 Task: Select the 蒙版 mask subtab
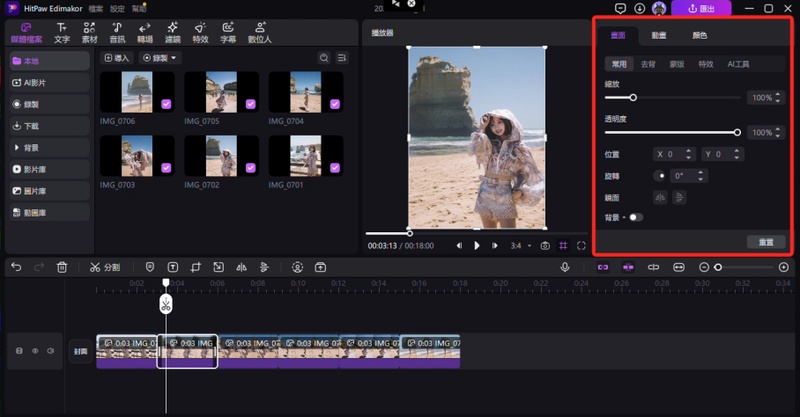[x=677, y=64]
